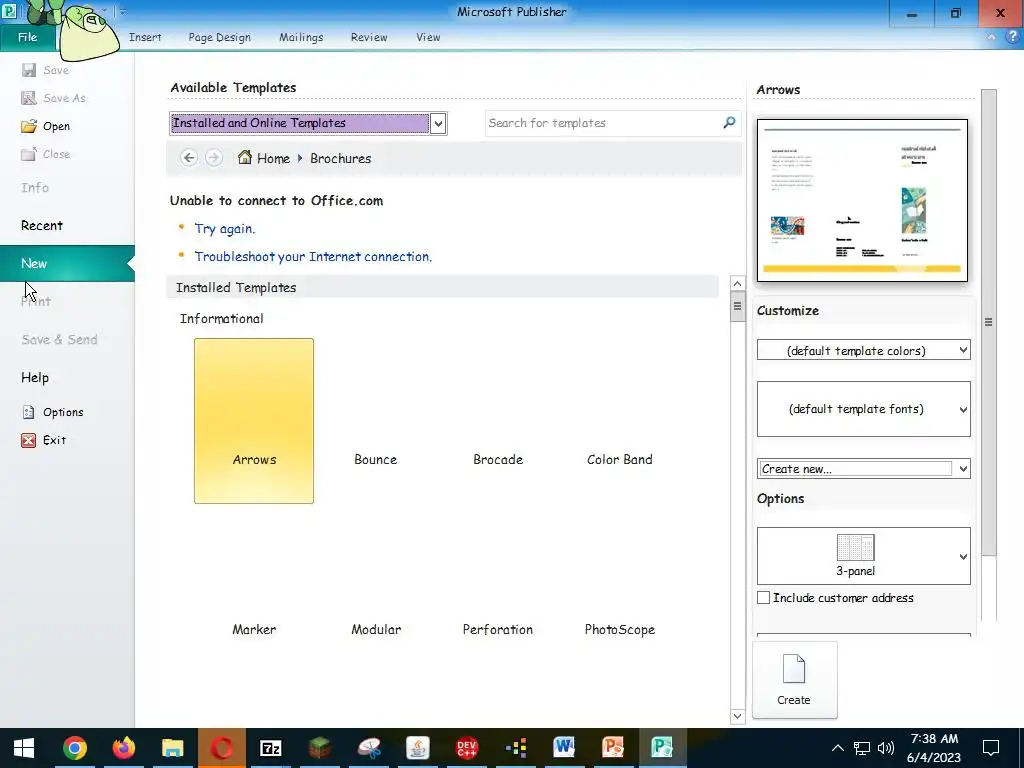Go back with the back arrow

189,158
